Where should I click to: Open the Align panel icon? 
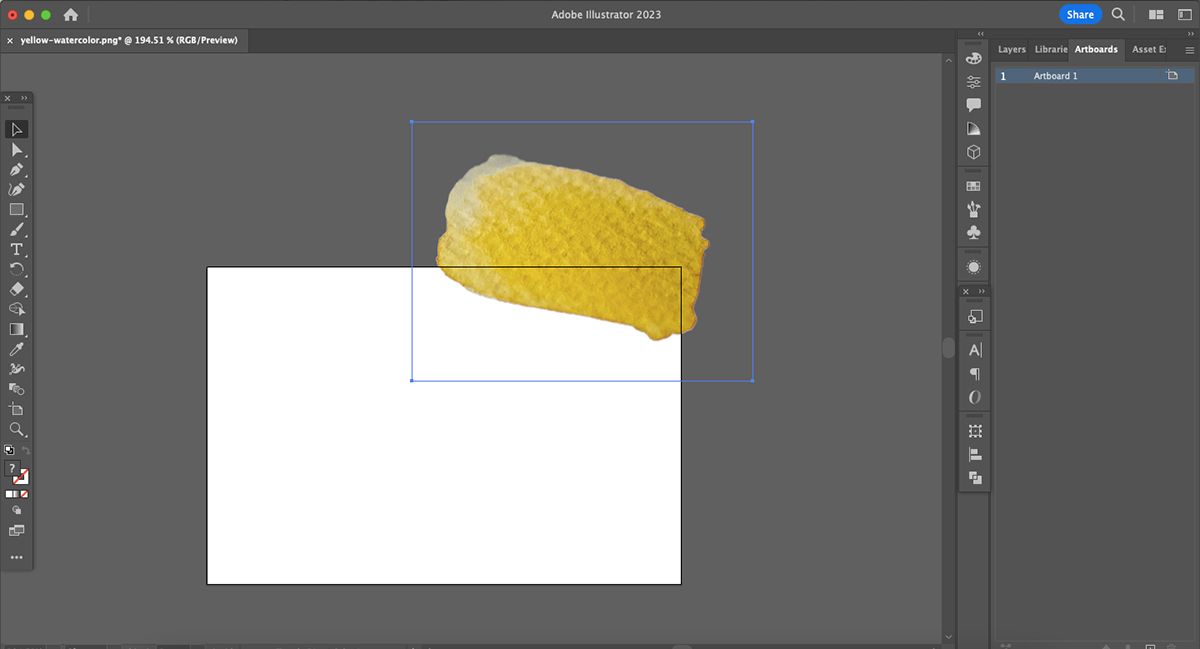coord(974,454)
